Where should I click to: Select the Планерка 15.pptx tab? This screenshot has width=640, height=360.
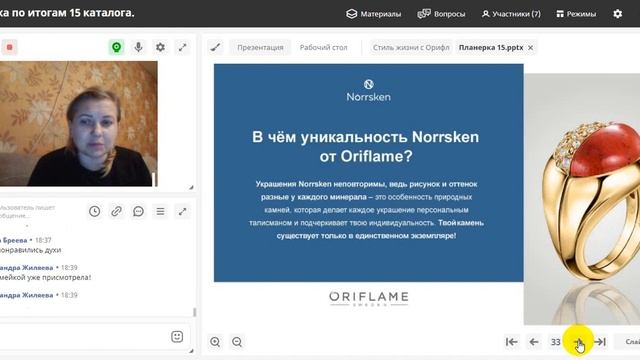click(x=491, y=47)
